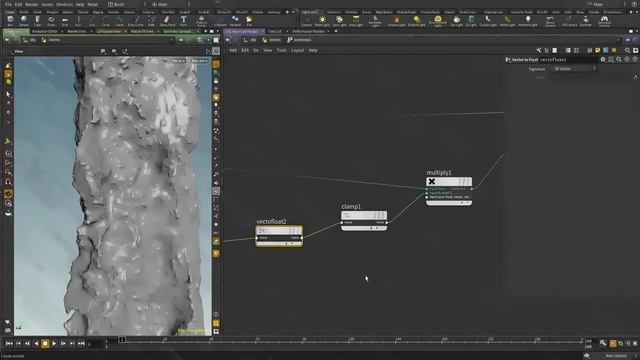Viewport: 640px width, 360px height.
Task: Select the Box shelf tool
Action: [x=10, y=20]
